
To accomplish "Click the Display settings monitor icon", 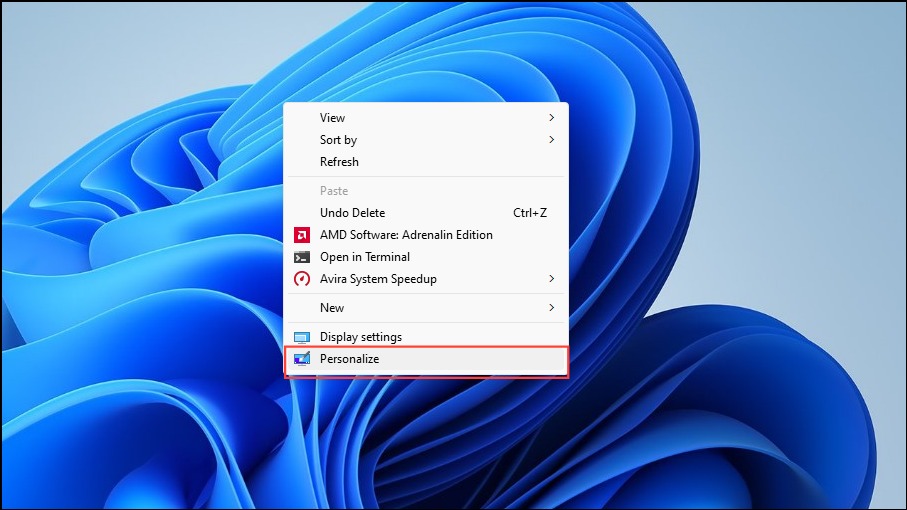I will 301,337.
